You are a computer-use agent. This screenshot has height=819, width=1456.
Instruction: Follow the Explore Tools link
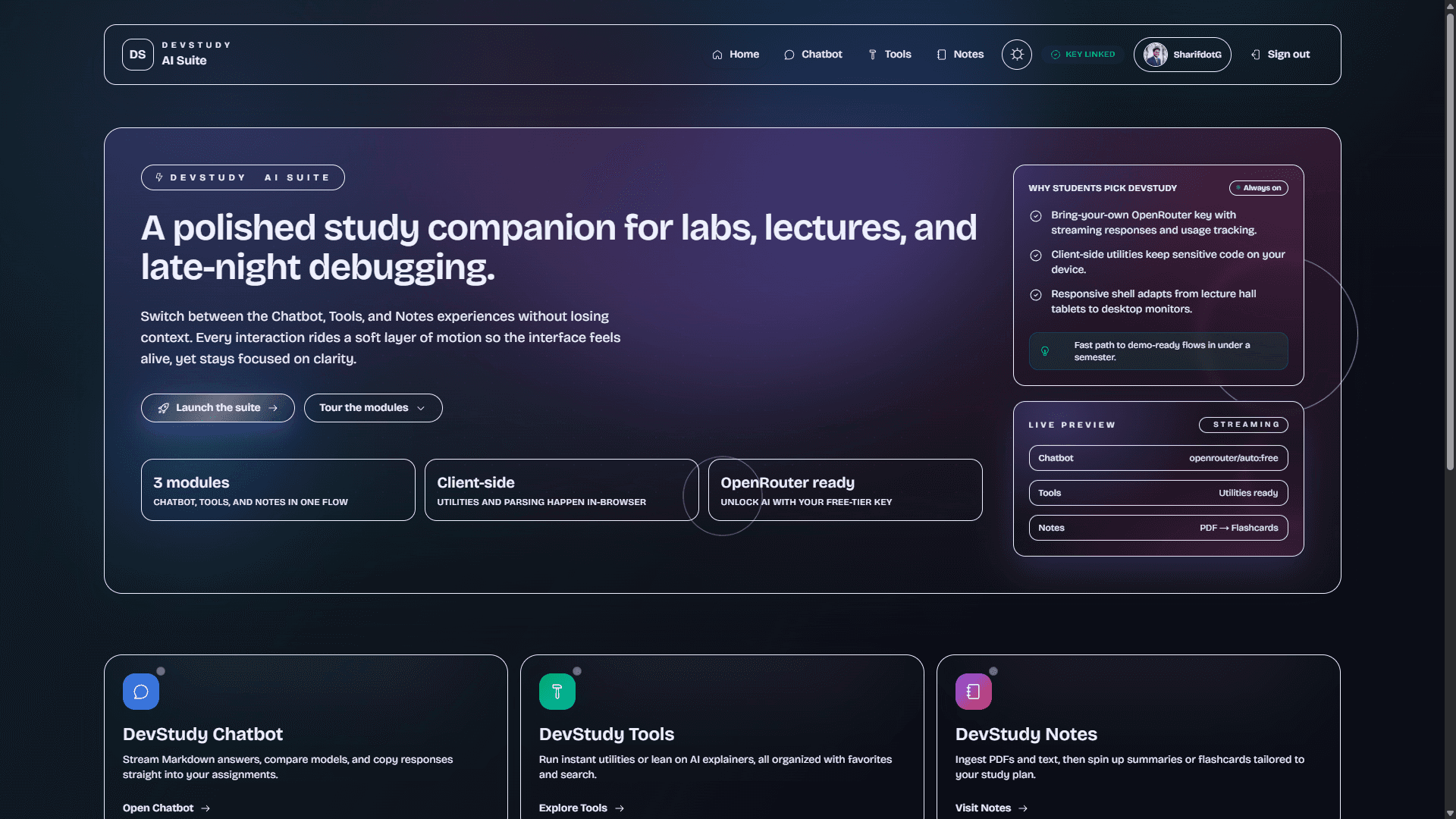(x=580, y=808)
